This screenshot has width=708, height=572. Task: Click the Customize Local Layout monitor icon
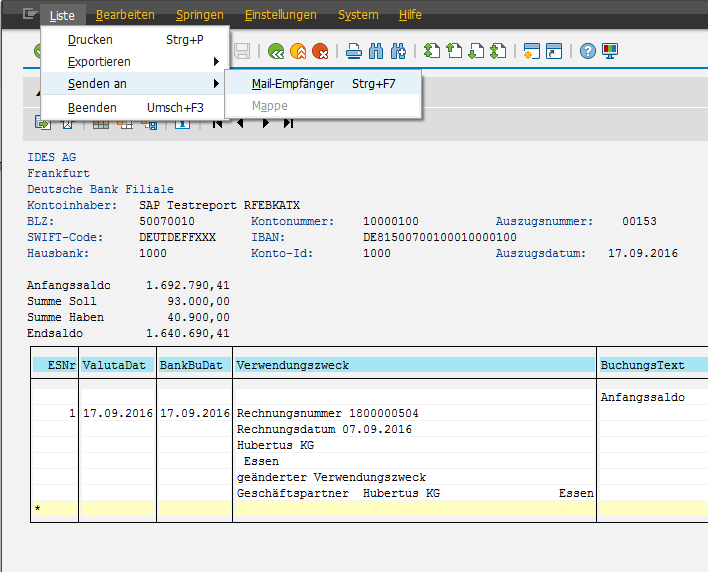coord(610,51)
